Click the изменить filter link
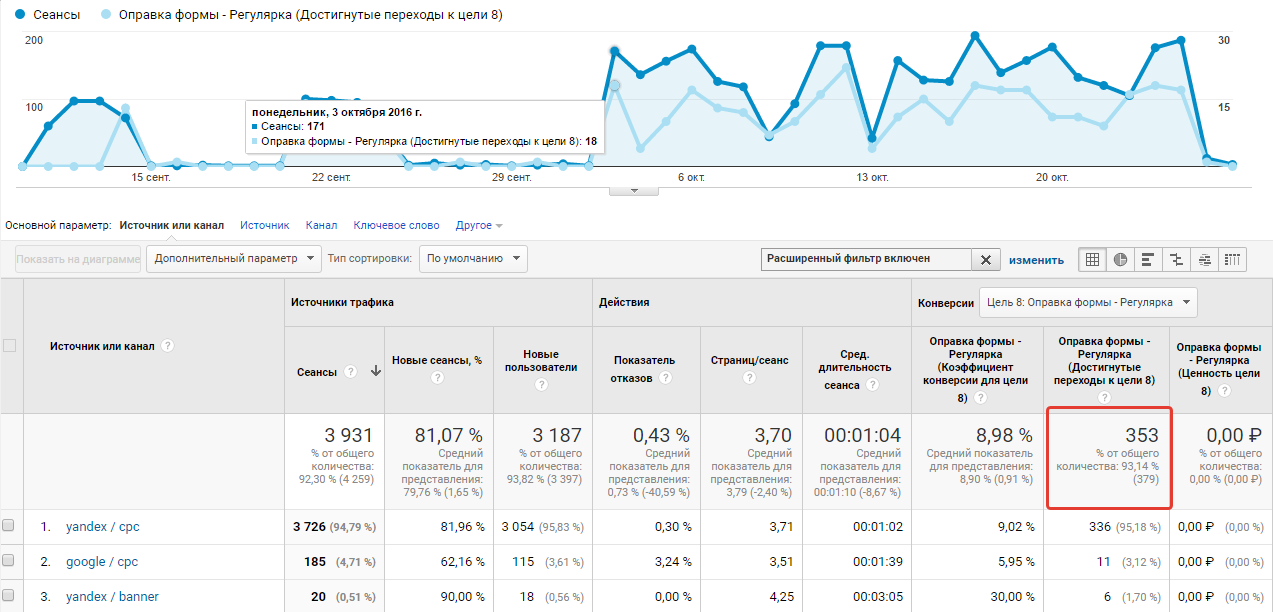 [x=1036, y=260]
